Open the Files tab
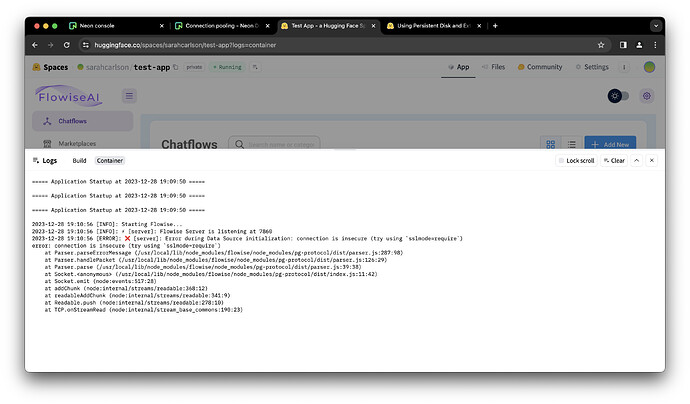This screenshot has height=404, width=690. (493, 67)
